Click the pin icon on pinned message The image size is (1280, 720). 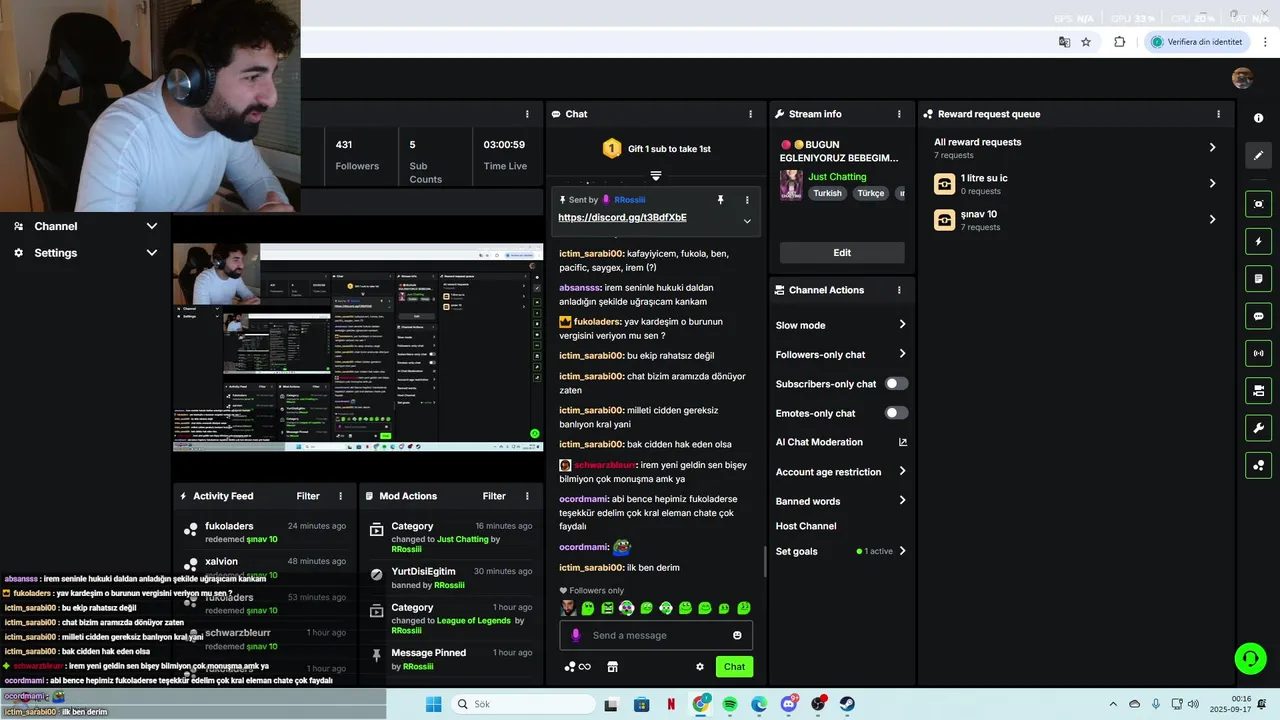[x=720, y=200]
